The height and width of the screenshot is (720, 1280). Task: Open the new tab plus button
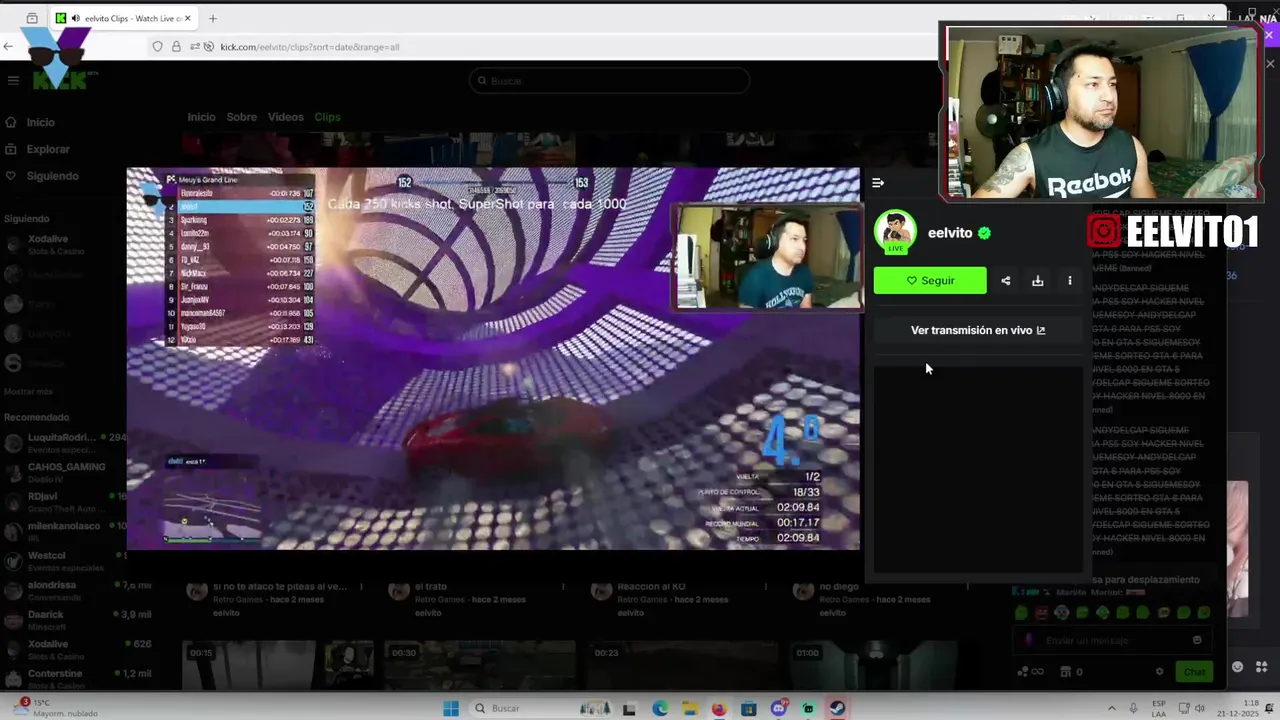[213, 18]
